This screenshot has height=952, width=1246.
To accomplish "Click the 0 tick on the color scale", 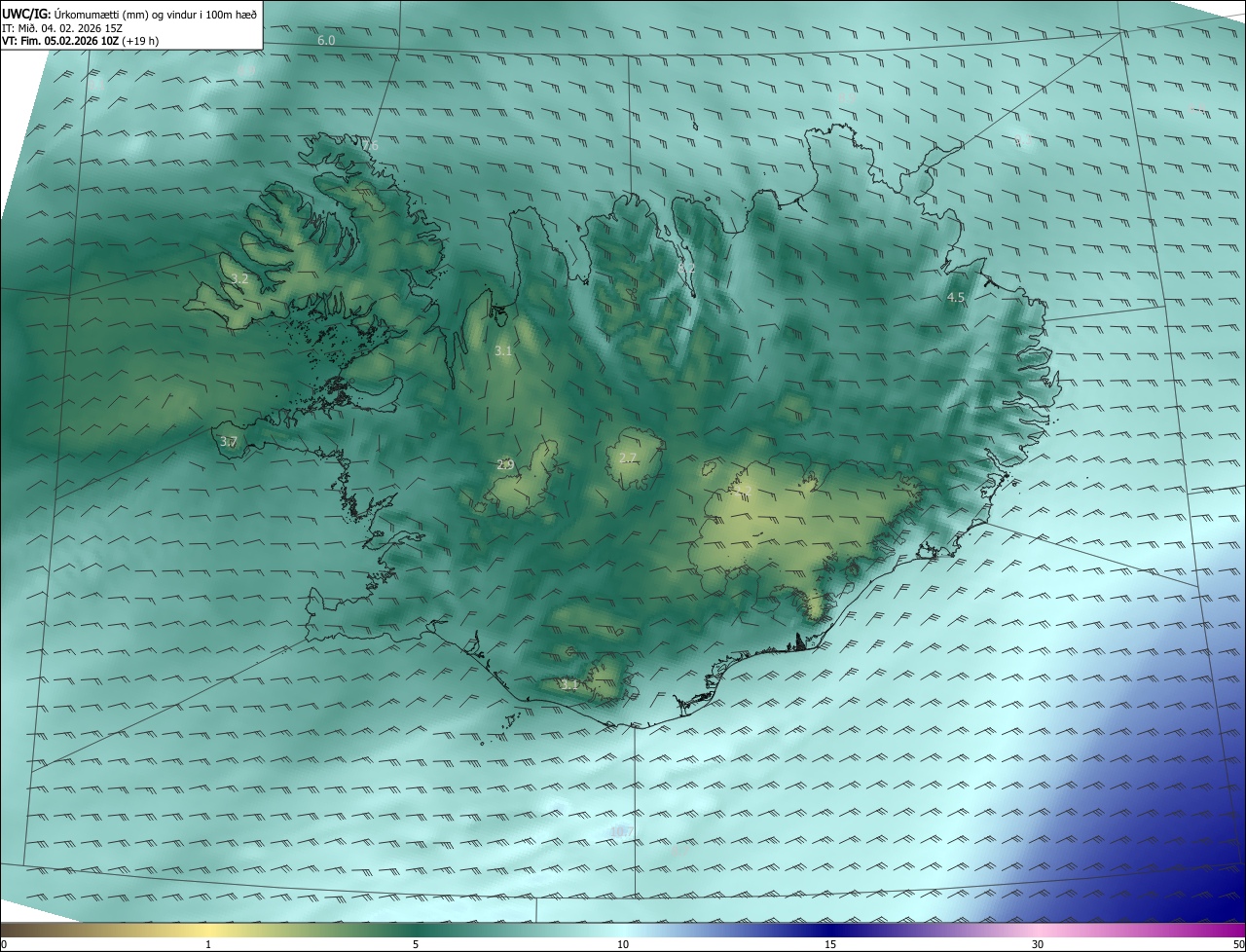I will point(4,944).
